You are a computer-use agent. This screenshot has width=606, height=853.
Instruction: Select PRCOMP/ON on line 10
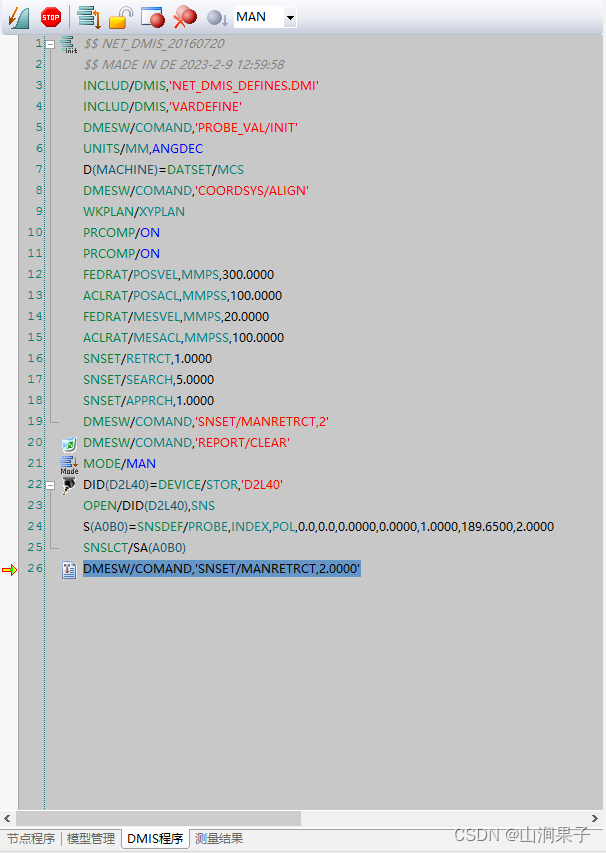coord(121,233)
